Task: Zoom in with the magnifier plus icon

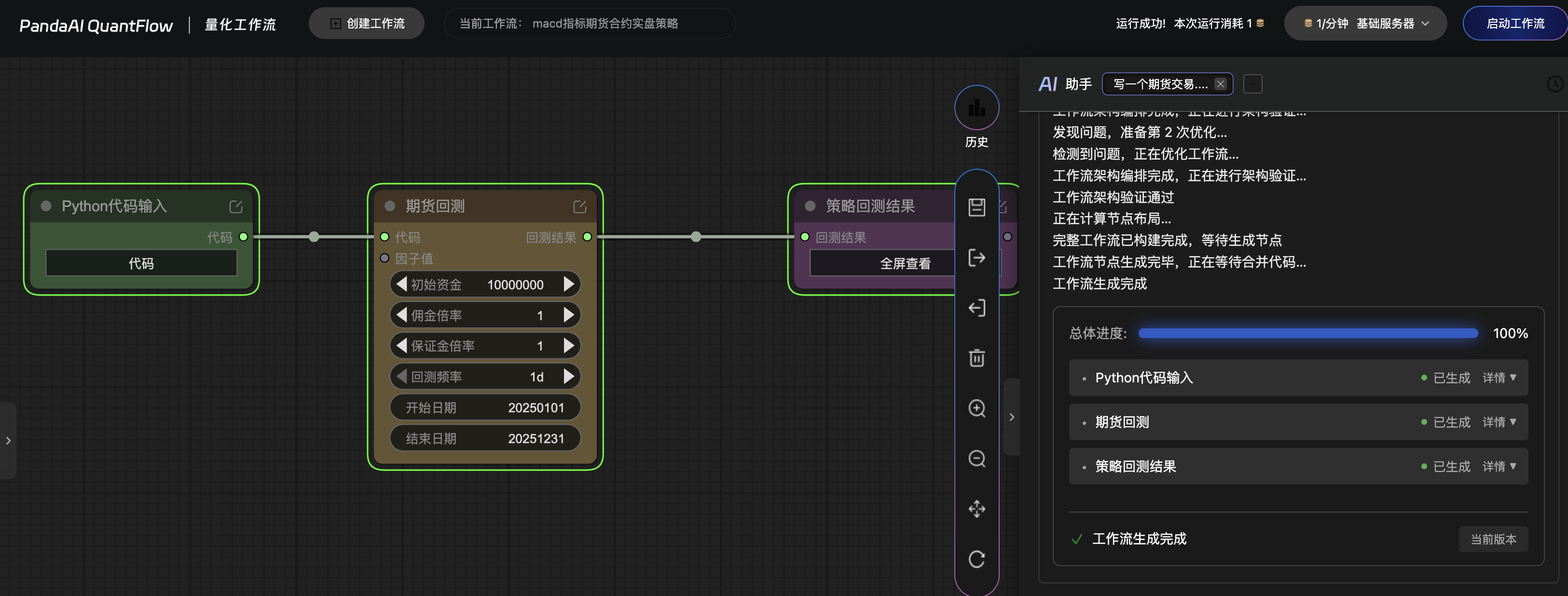Action: pos(977,408)
